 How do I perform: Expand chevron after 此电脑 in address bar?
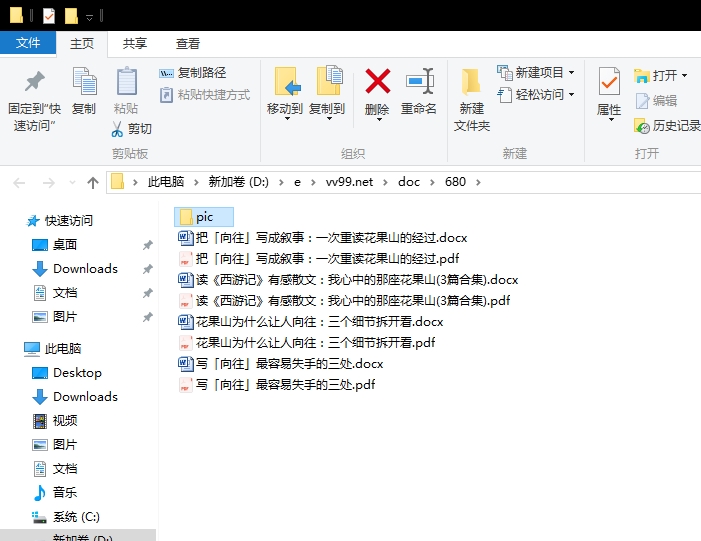pyautogui.click(x=196, y=182)
